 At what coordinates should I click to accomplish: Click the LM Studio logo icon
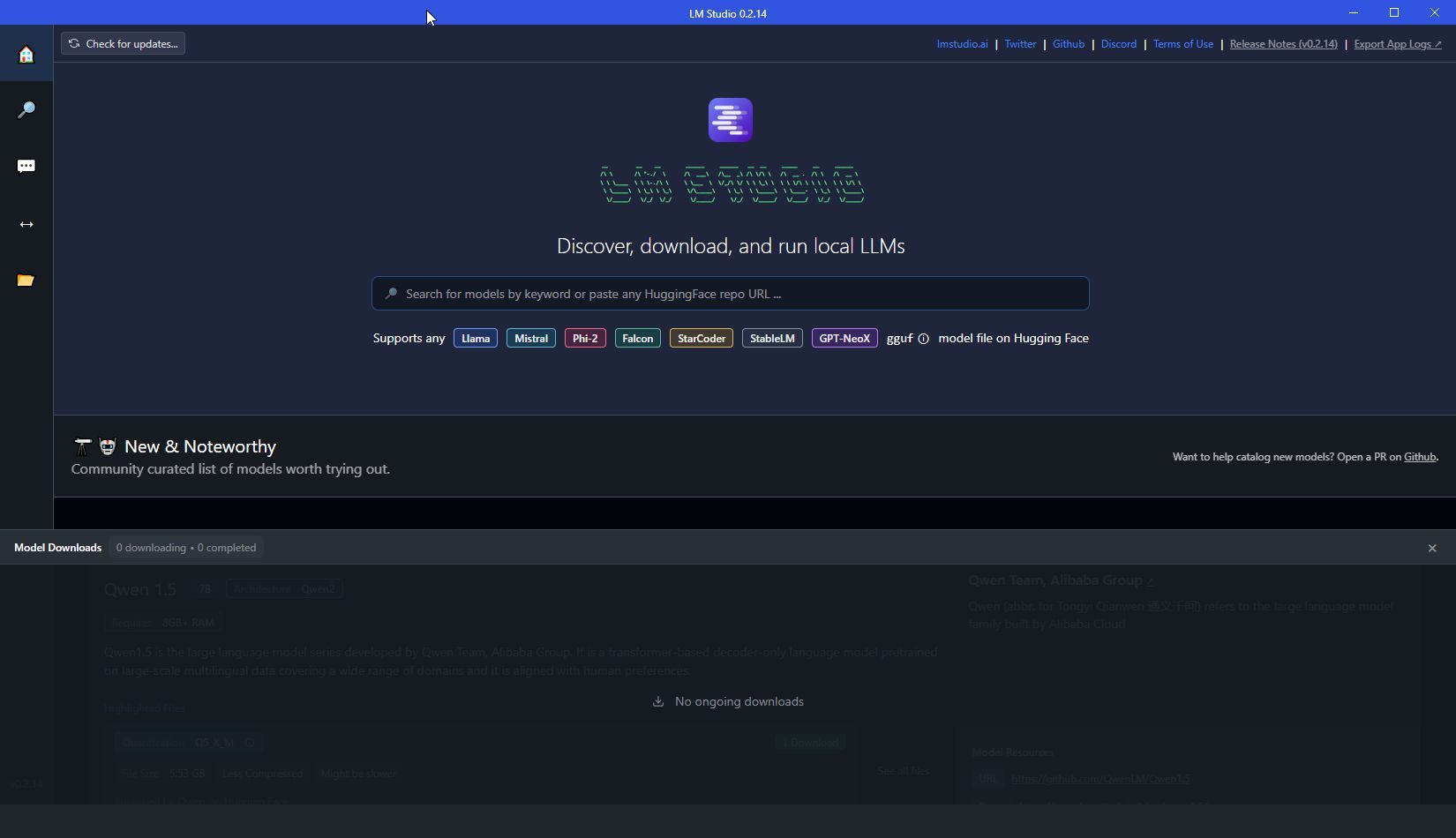point(730,120)
